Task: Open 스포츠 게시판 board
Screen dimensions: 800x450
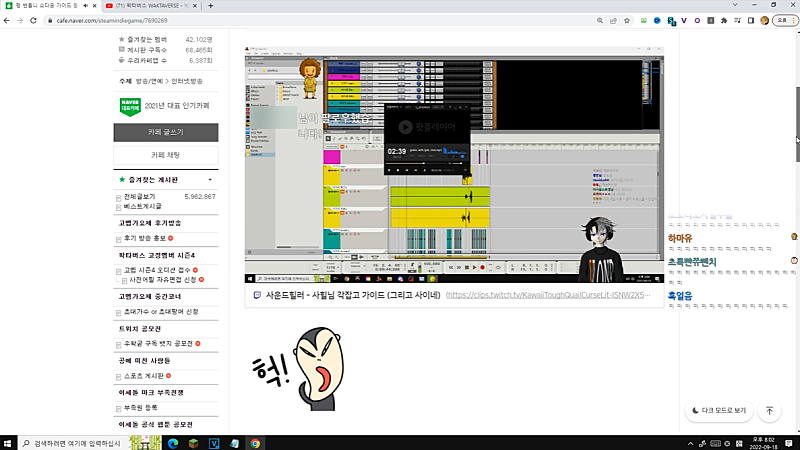Action: [144, 376]
